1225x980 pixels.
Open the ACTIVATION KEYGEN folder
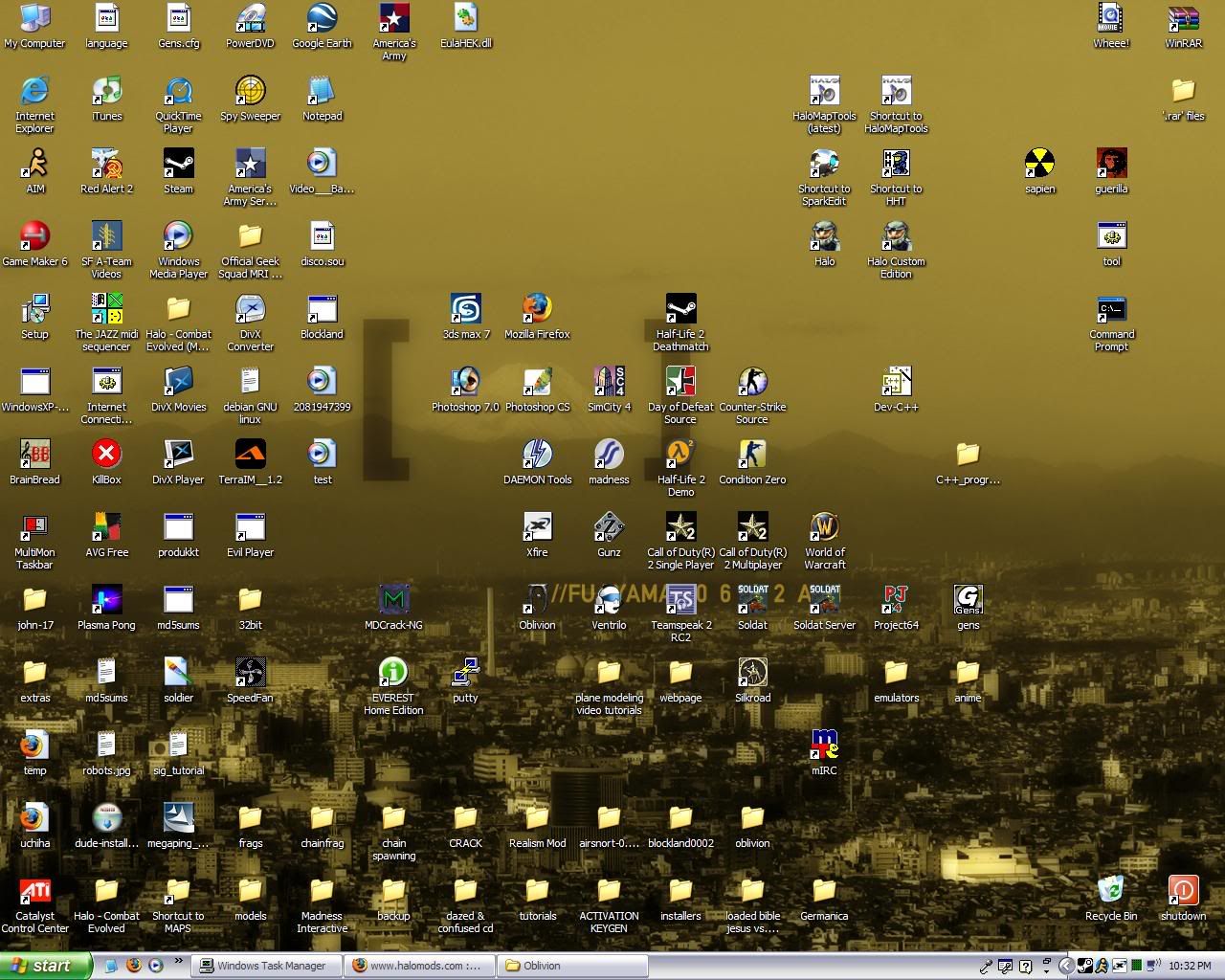(x=609, y=904)
